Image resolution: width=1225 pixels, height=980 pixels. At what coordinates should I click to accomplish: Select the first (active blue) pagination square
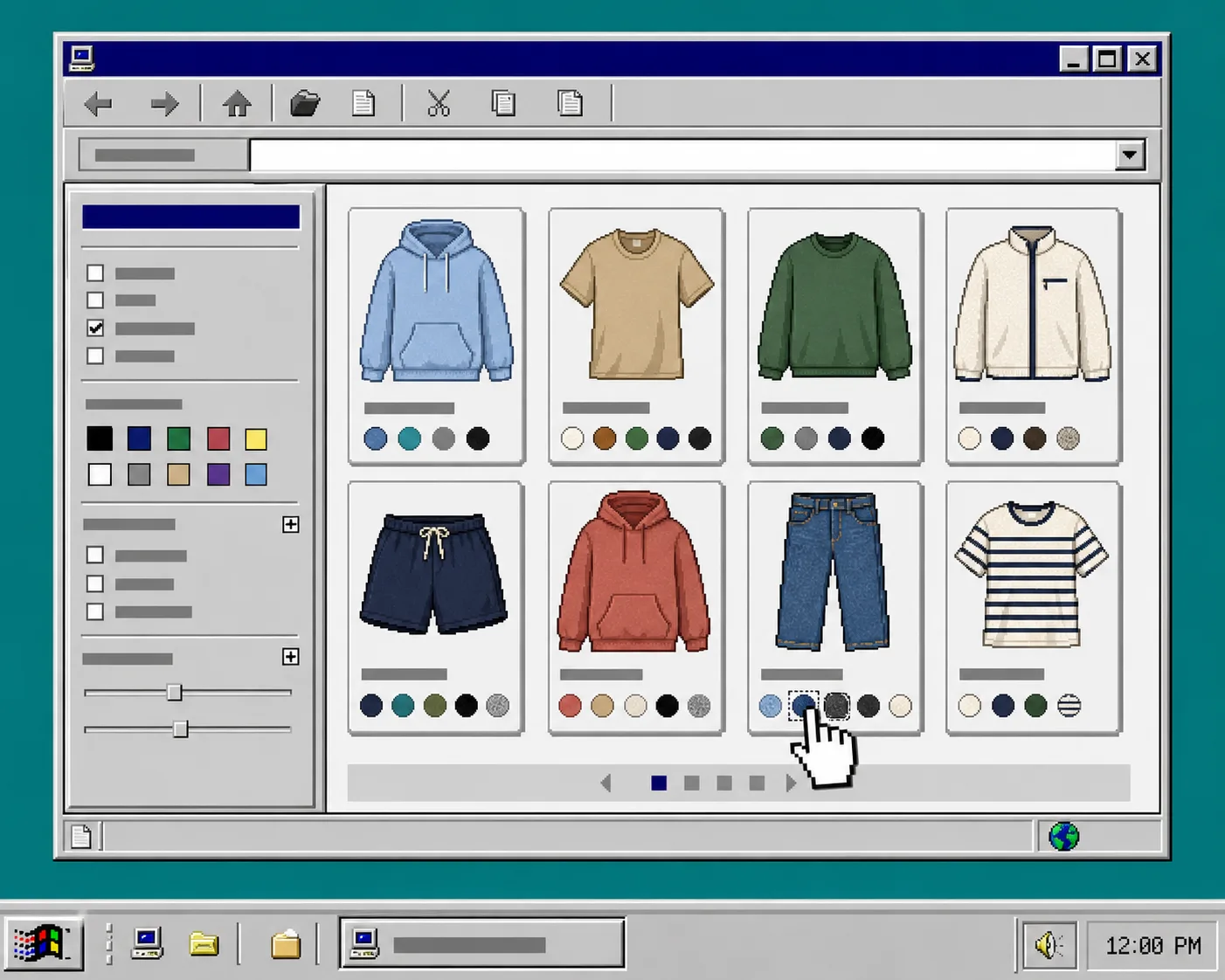point(659,783)
